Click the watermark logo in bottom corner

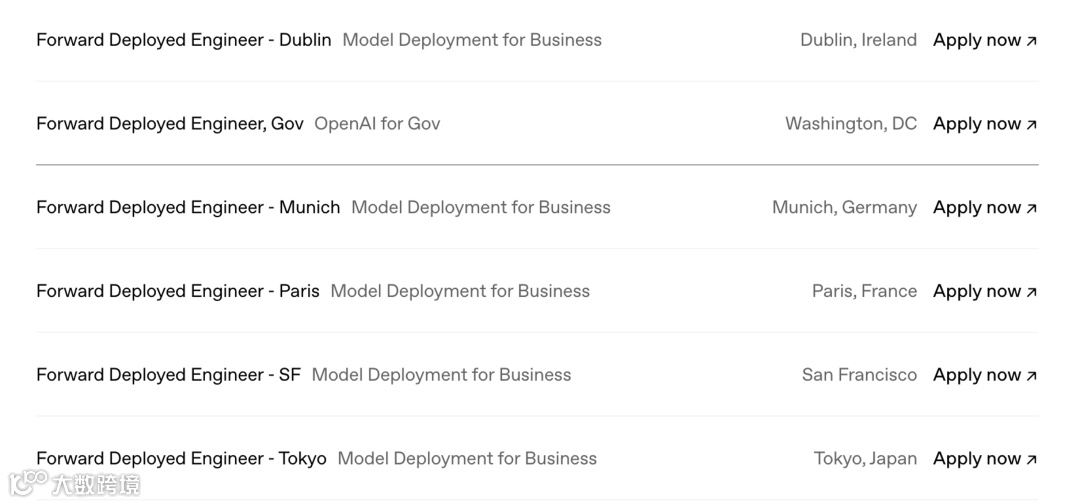click(x=75, y=484)
